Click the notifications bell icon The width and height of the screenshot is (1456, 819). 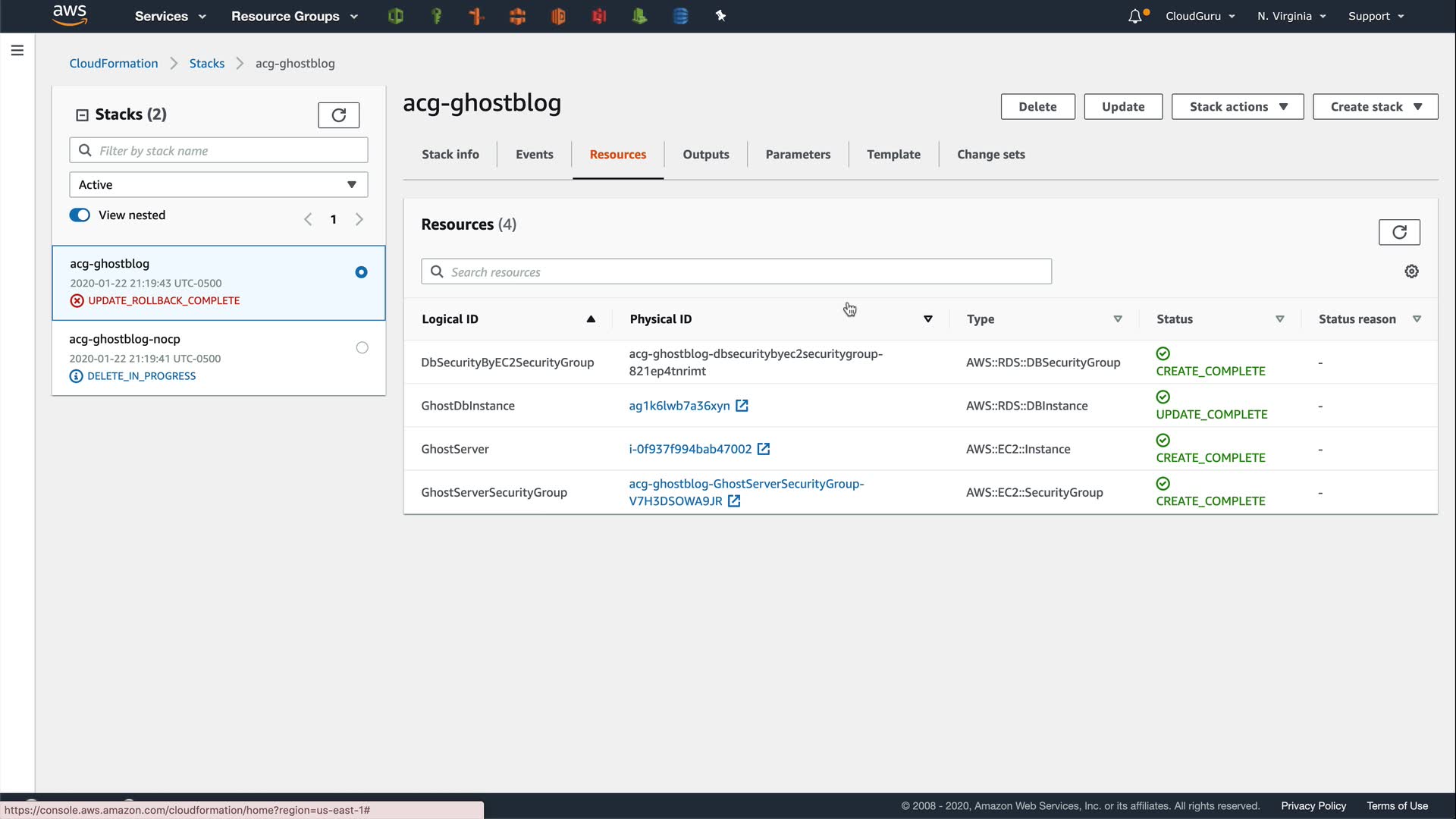pyautogui.click(x=1134, y=16)
